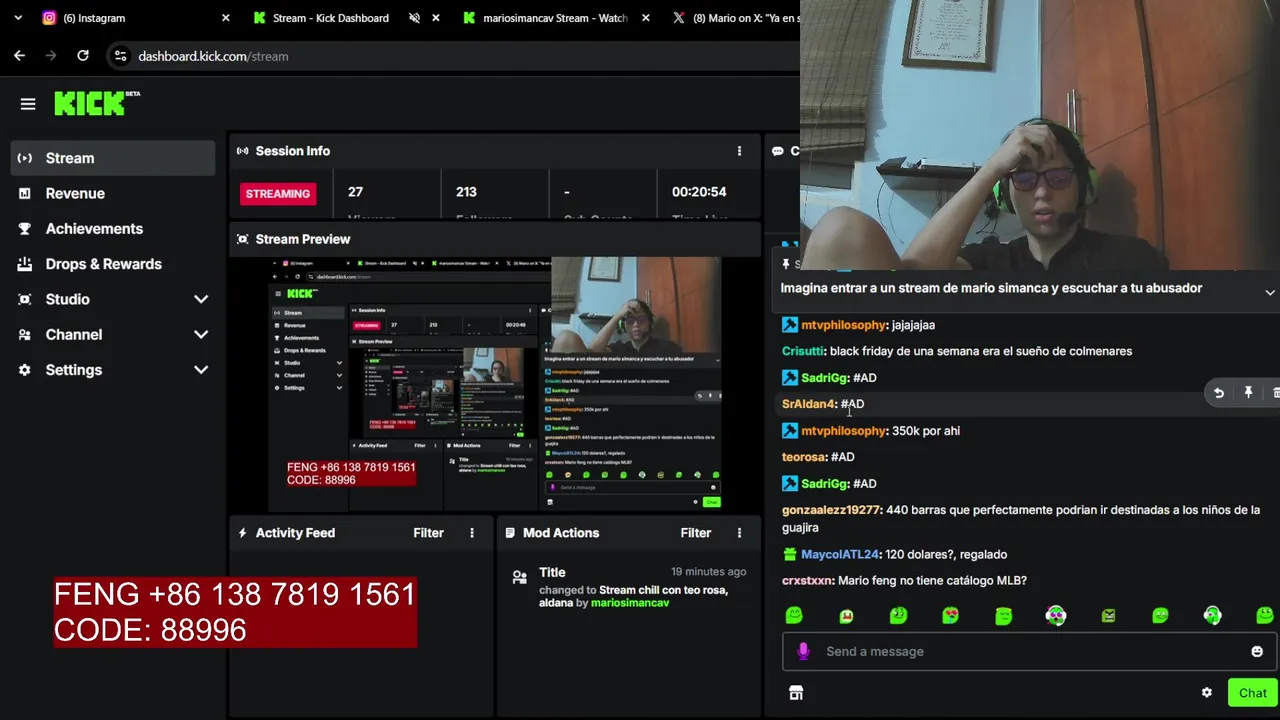Viewport: 1280px width, 720px height.
Task: Click username teorosa in chat
Action: coord(803,457)
